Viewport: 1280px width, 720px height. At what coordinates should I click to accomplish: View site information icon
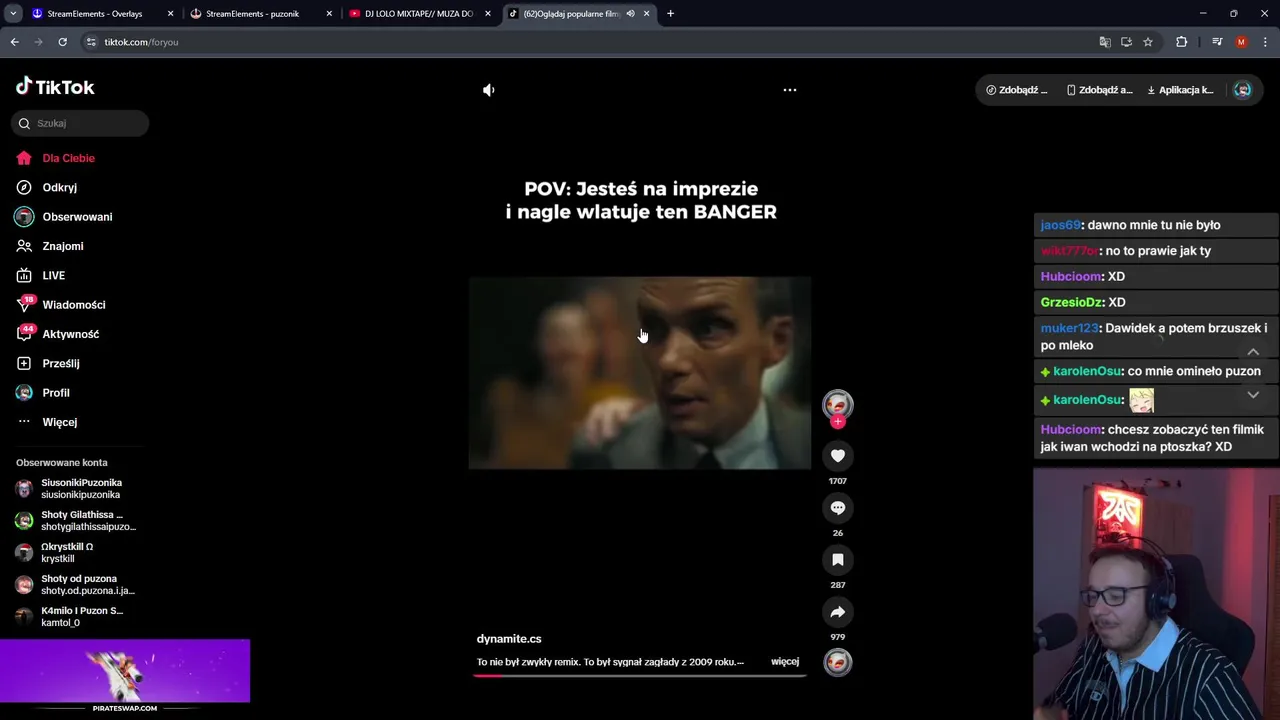pyautogui.click(x=91, y=42)
